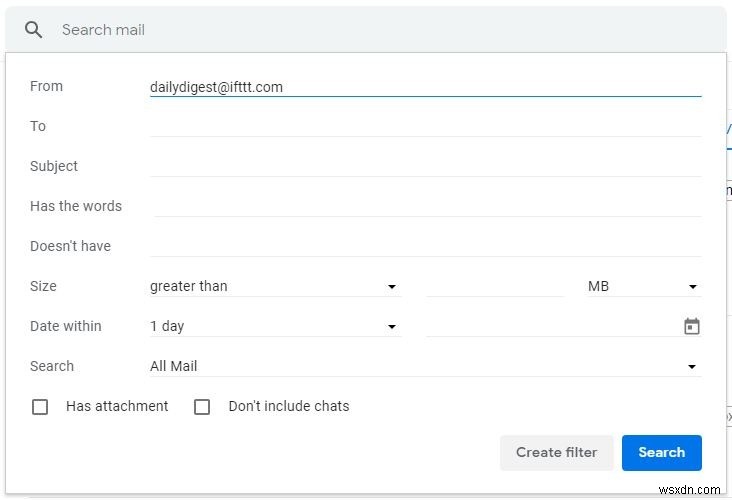Click the Search mail input bar
The image size is (732, 500).
(380, 30)
